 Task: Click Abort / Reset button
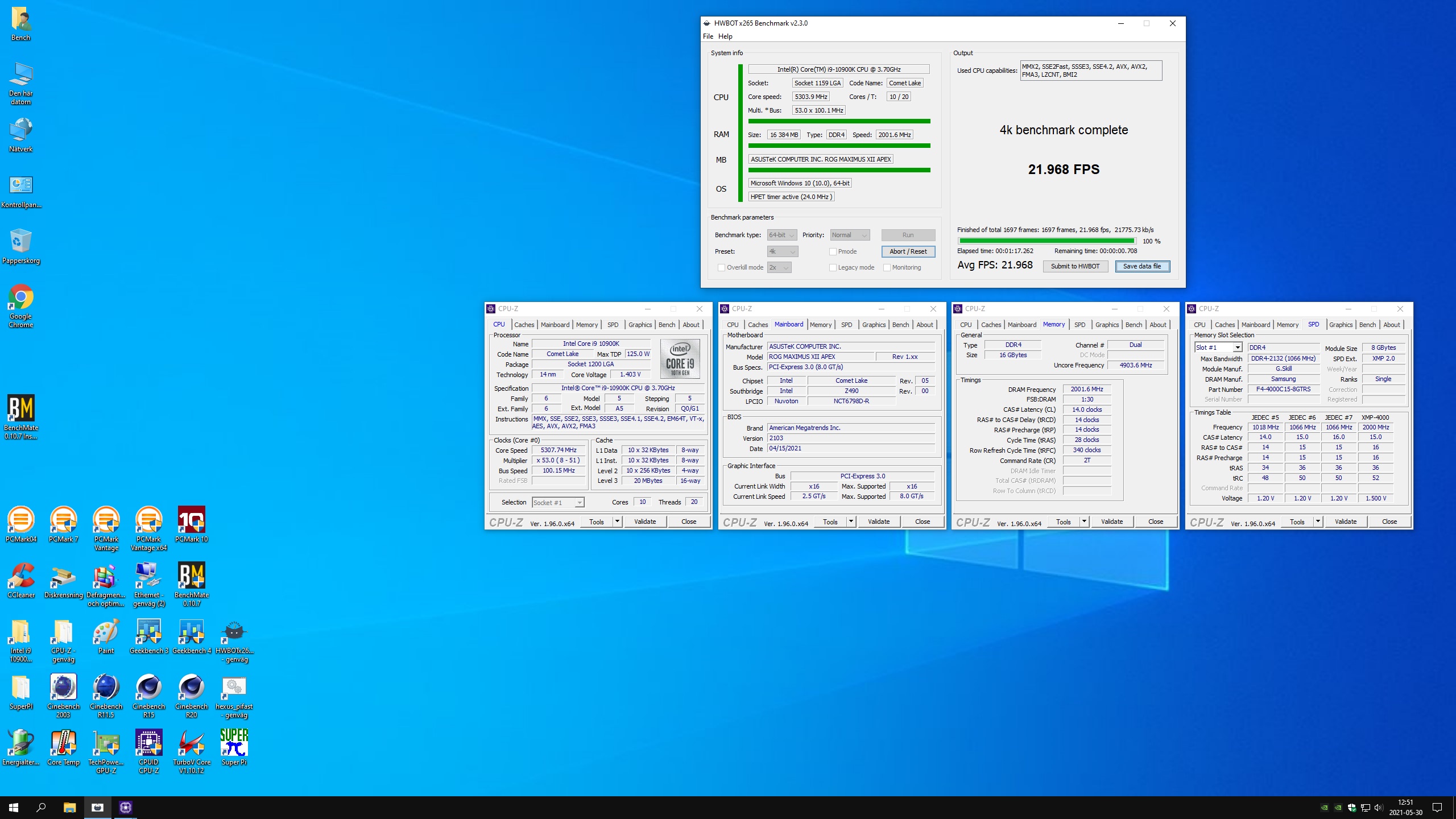(908, 251)
